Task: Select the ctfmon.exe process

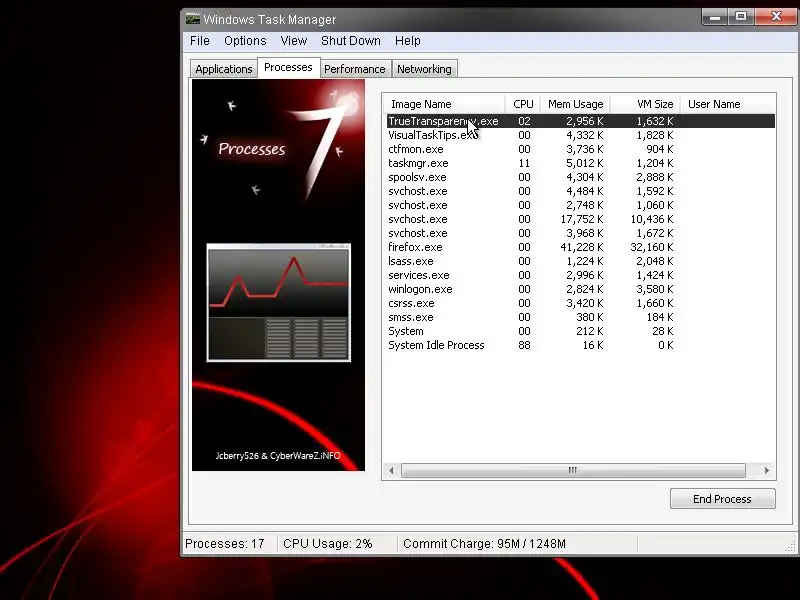Action: pyautogui.click(x=581, y=149)
